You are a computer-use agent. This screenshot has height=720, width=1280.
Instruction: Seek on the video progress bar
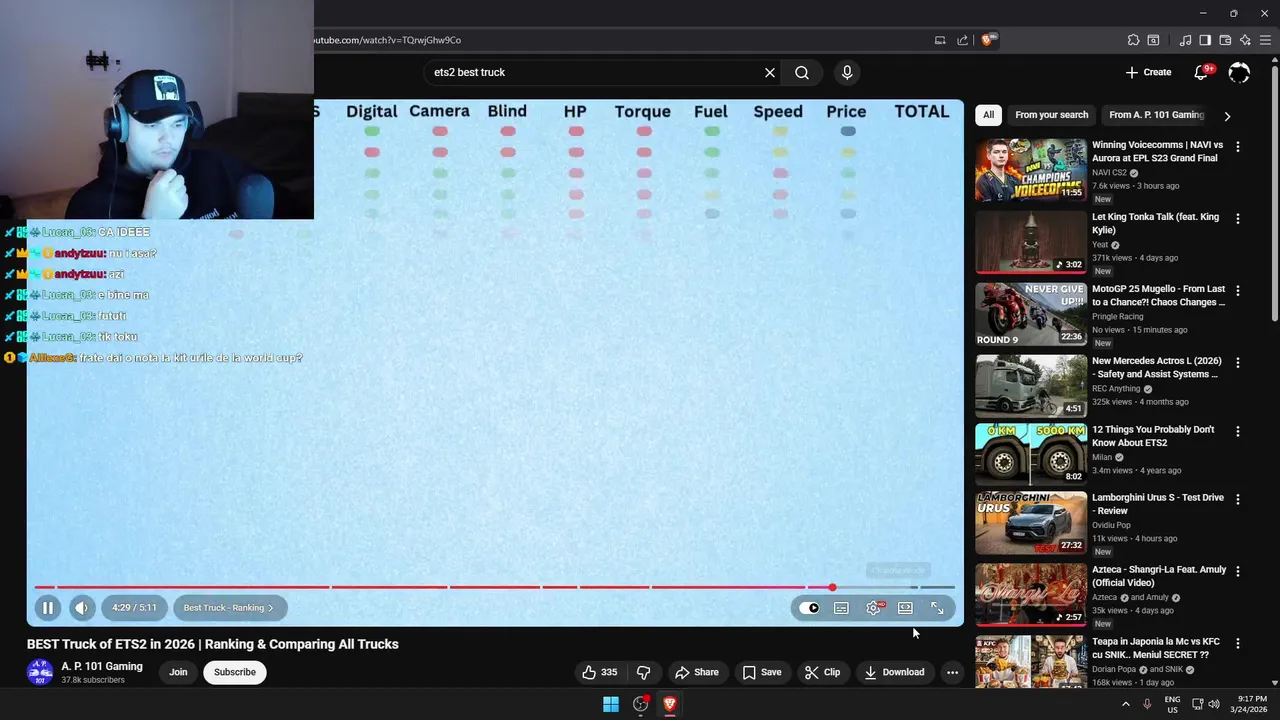click(x=494, y=587)
